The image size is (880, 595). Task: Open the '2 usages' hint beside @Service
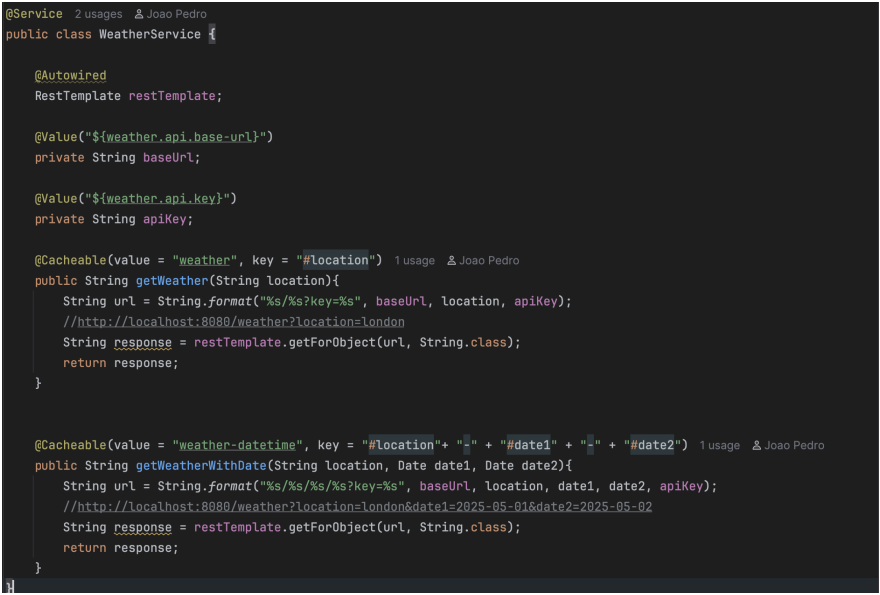98,14
